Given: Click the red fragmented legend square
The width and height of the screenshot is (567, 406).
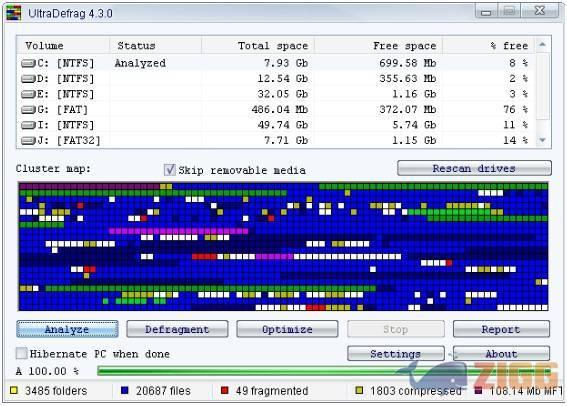Looking at the screenshot, I should [x=225, y=390].
